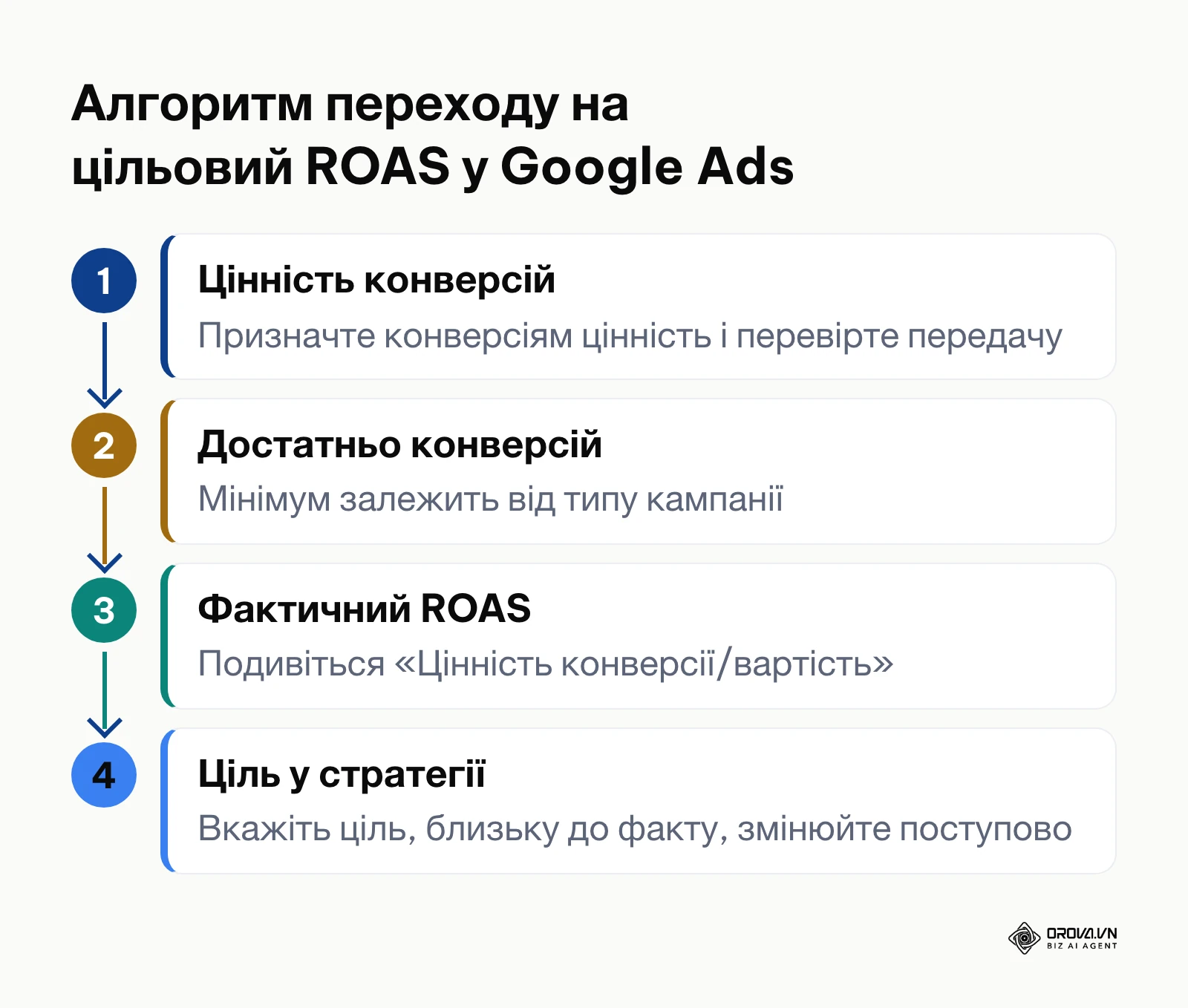Click the heading 'Достатньо конверсій'
This screenshot has width=1188, height=1008.
tap(399, 445)
